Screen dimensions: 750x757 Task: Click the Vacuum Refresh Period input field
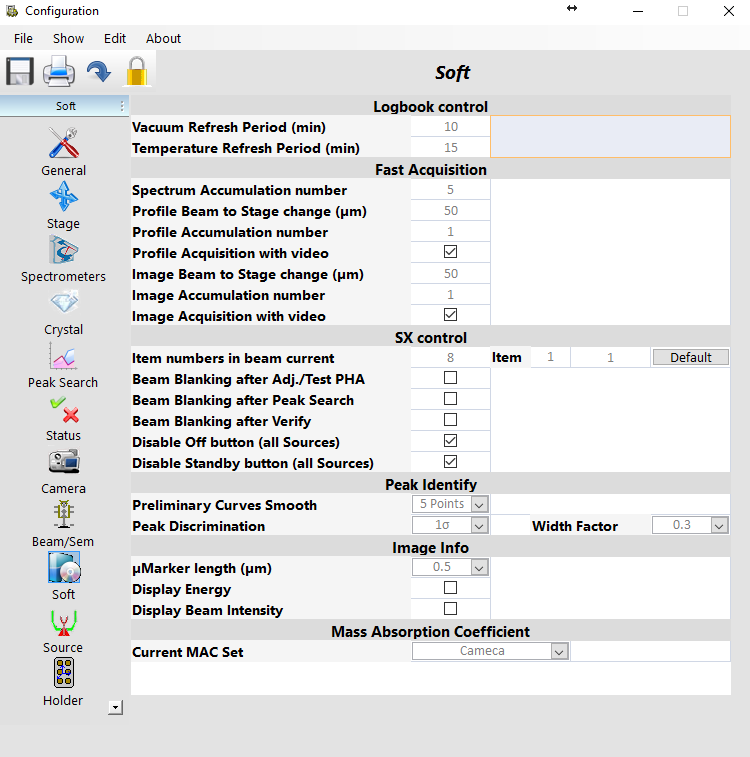tap(450, 127)
